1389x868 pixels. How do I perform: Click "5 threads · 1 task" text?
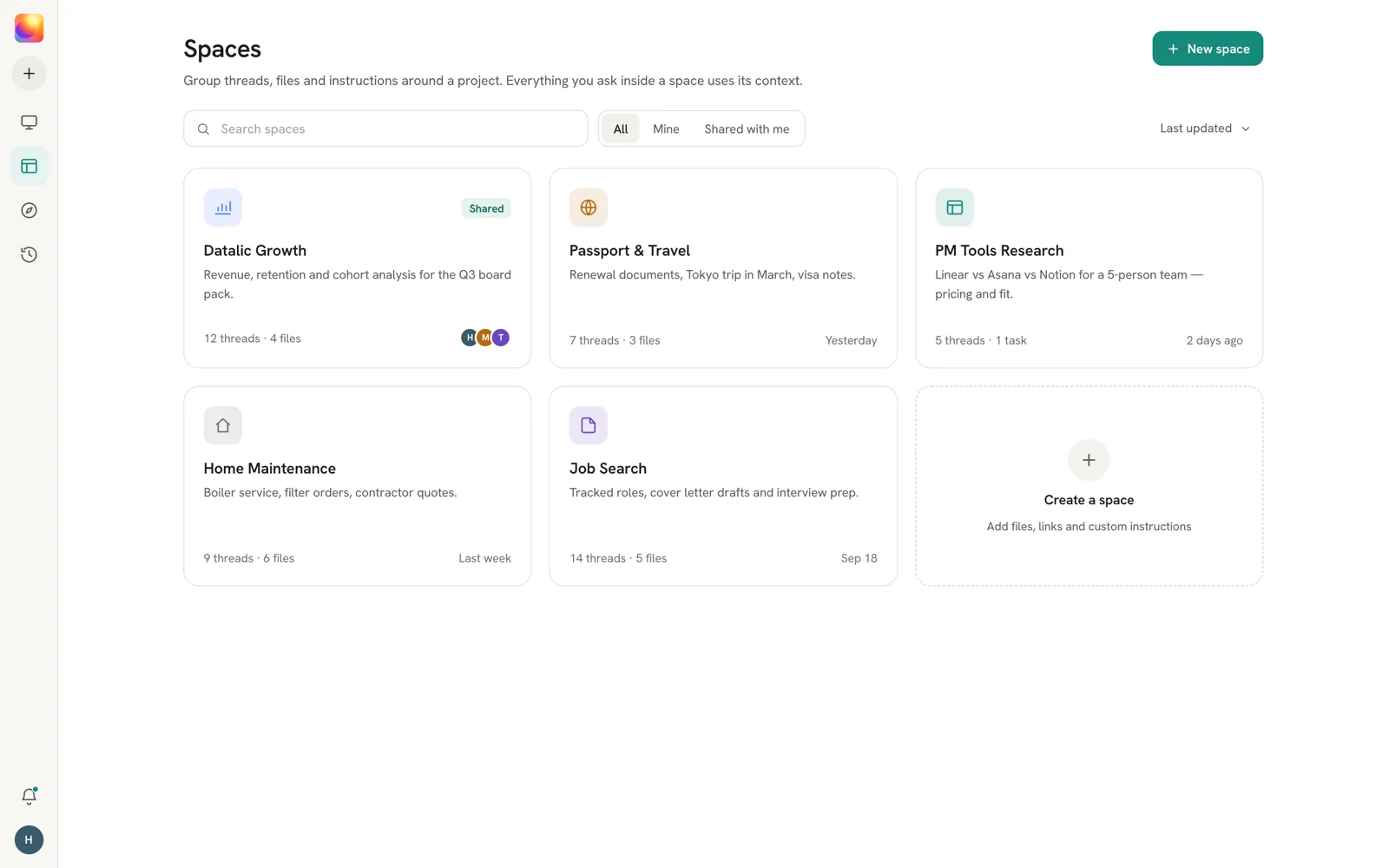[x=981, y=340]
